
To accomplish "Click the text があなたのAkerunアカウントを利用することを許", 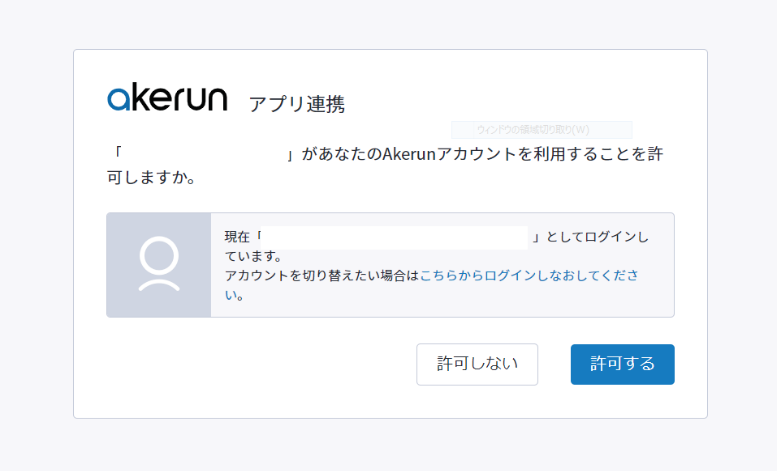I will pos(483,154).
